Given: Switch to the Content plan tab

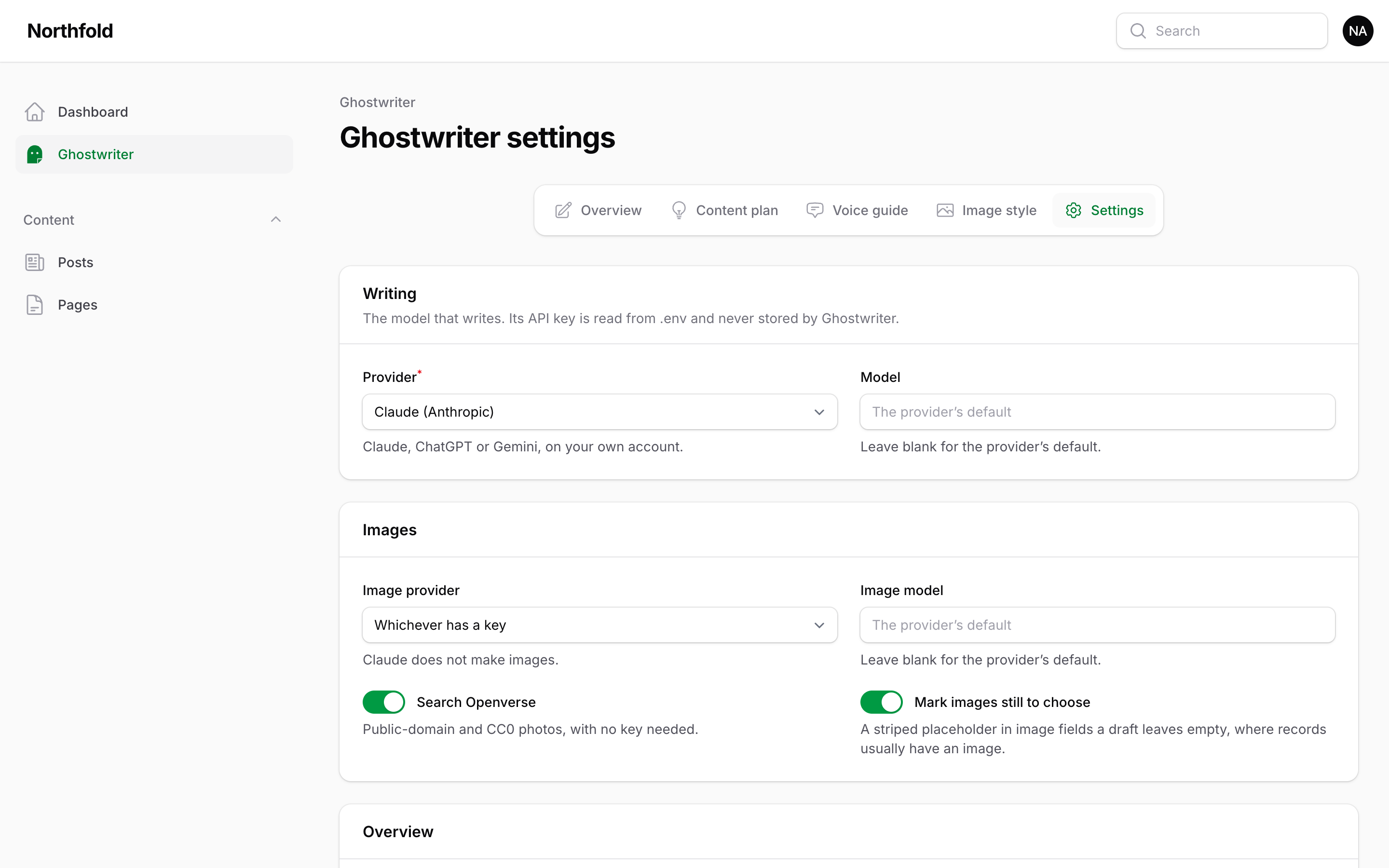Looking at the screenshot, I should coord(724,211).
